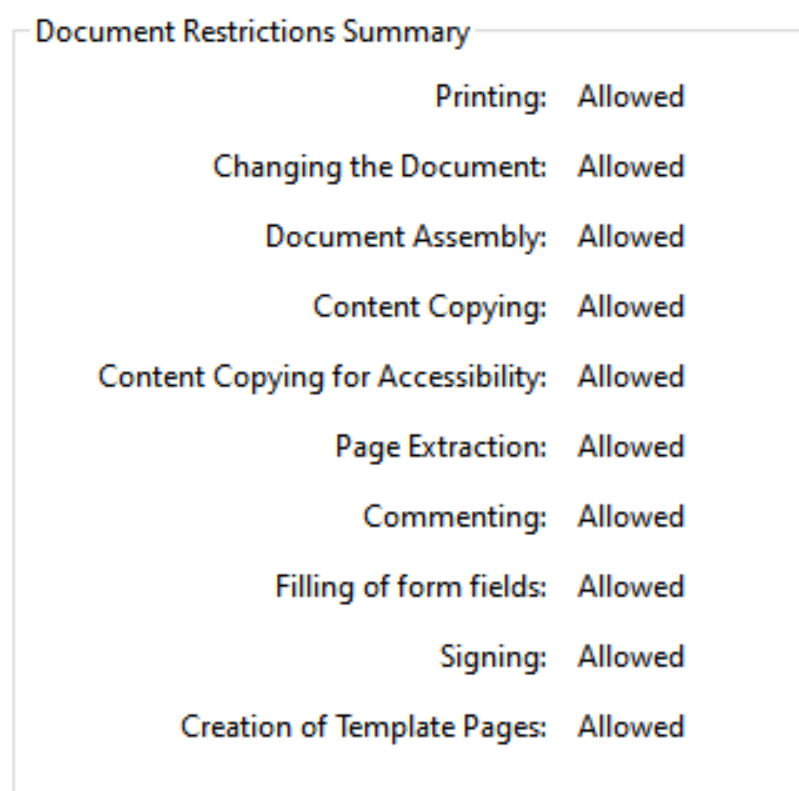799x791 pixels.
Task: Select the Page Extraction label
Action: tap(441, 447)
